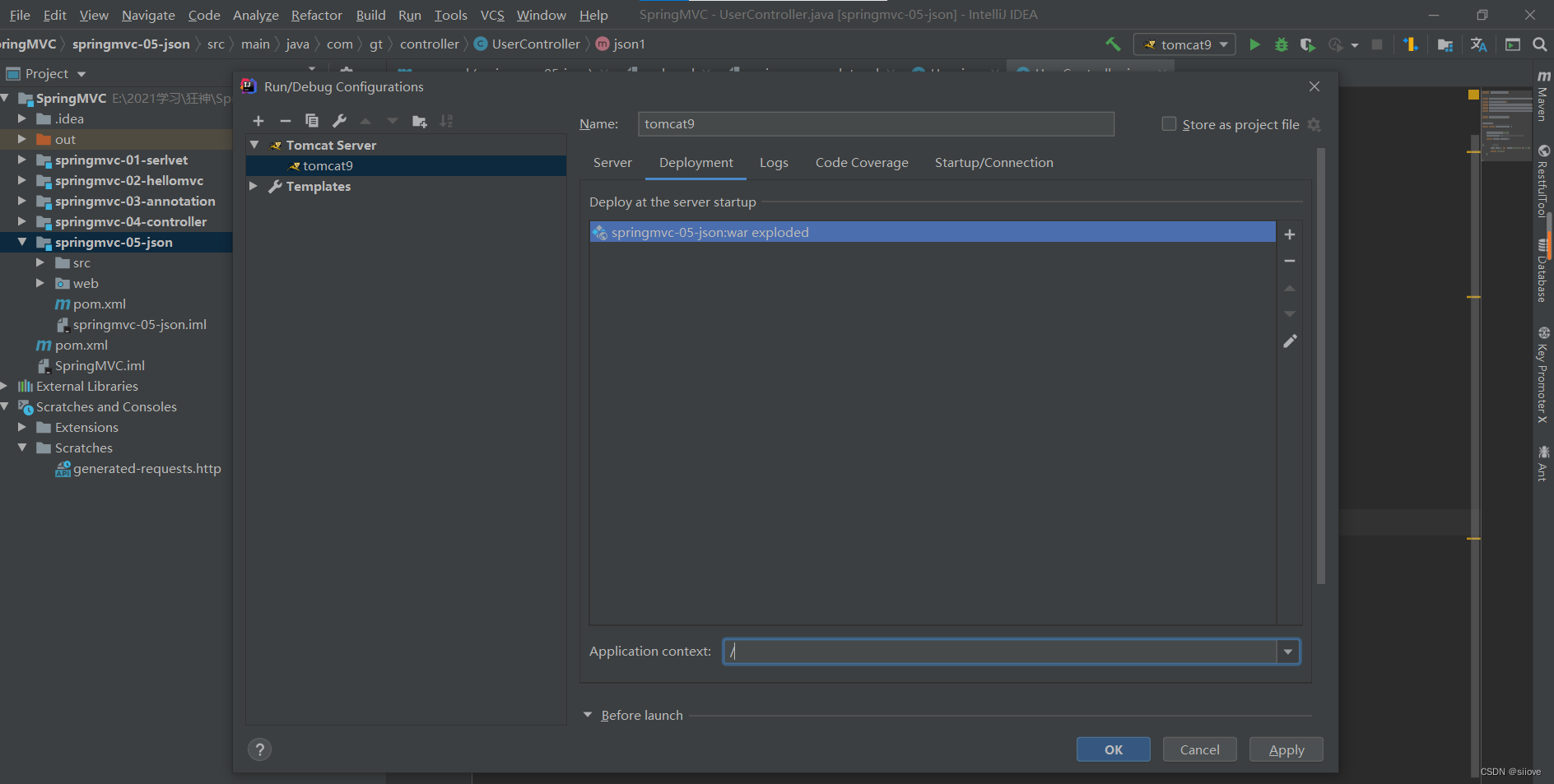Switch to Server tab
The image size is (1554, 784).
click(x=612, y=163)
